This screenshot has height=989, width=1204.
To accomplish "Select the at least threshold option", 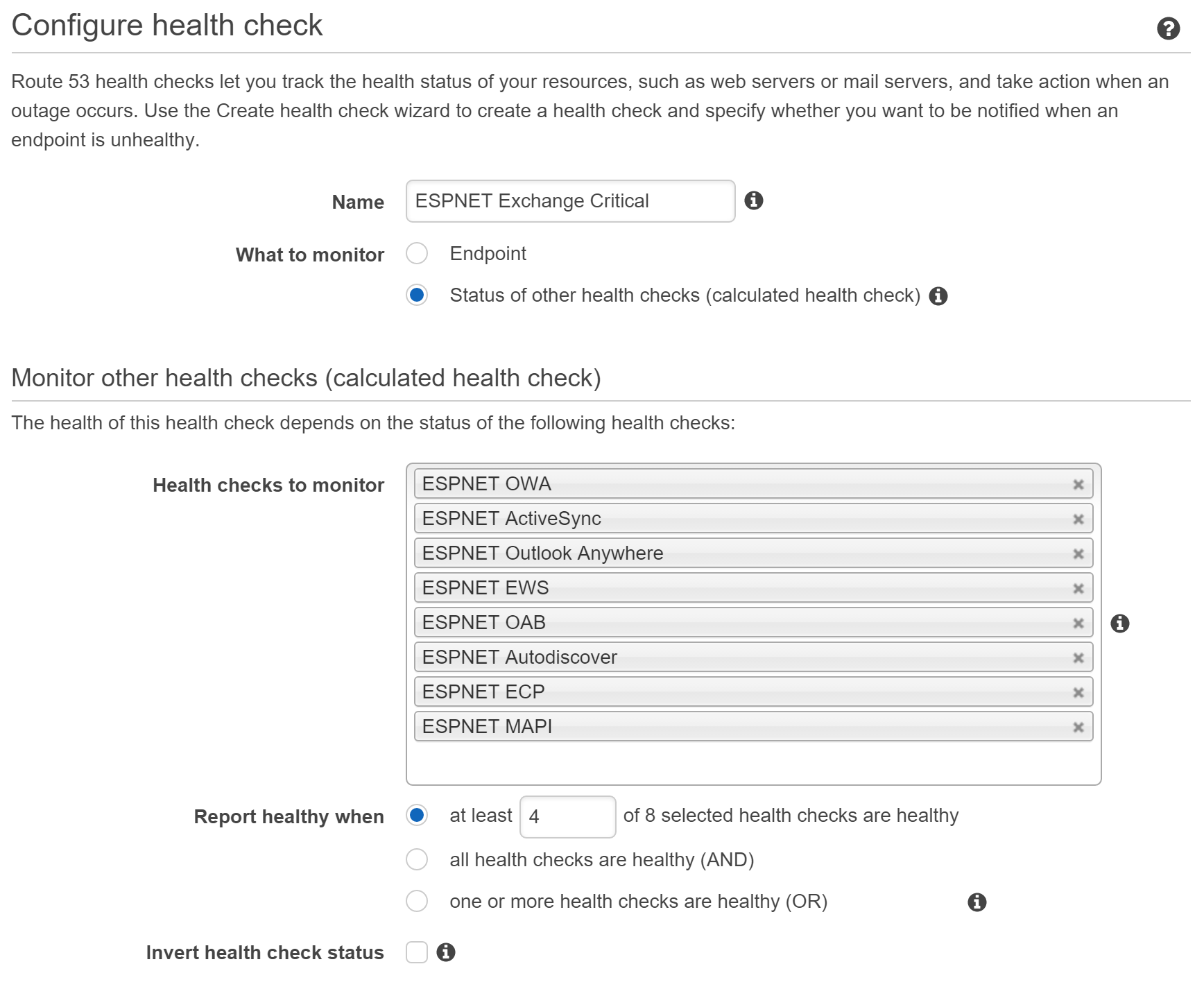I will (x=417, y=816).
